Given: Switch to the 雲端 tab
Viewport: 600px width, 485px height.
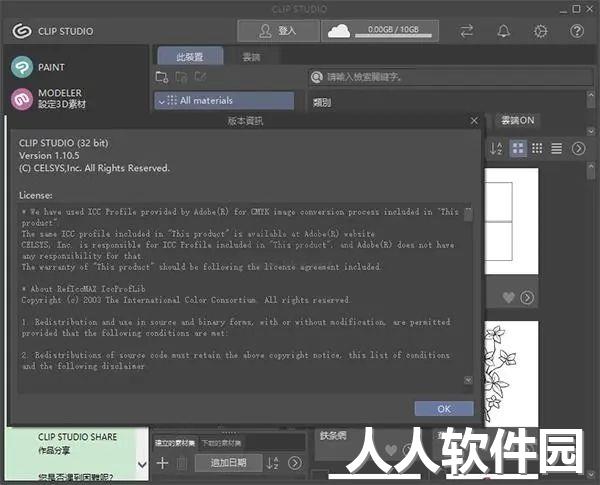Looking at the screenshot, I should (251, 57).
